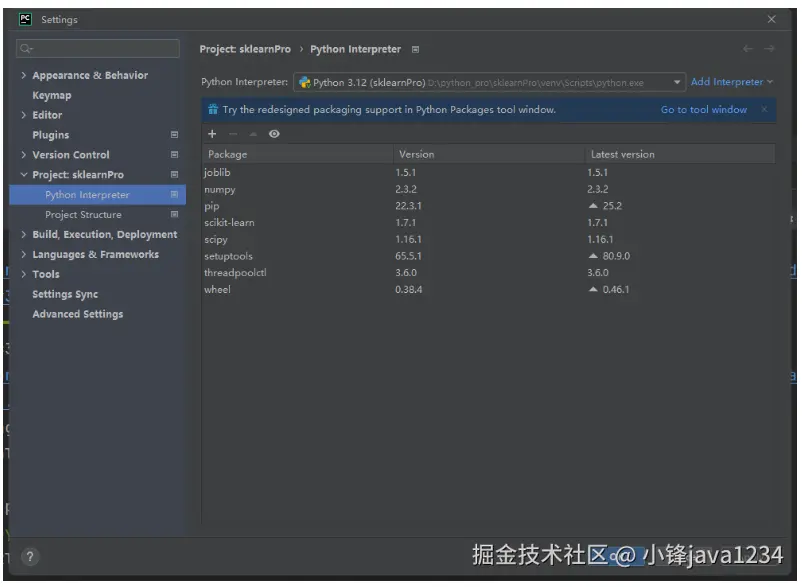Click the project marker icon beside Project: sklearnPro
Image resolution: width=802 pixels, height=587 pixels.
[x=174, y=175]
